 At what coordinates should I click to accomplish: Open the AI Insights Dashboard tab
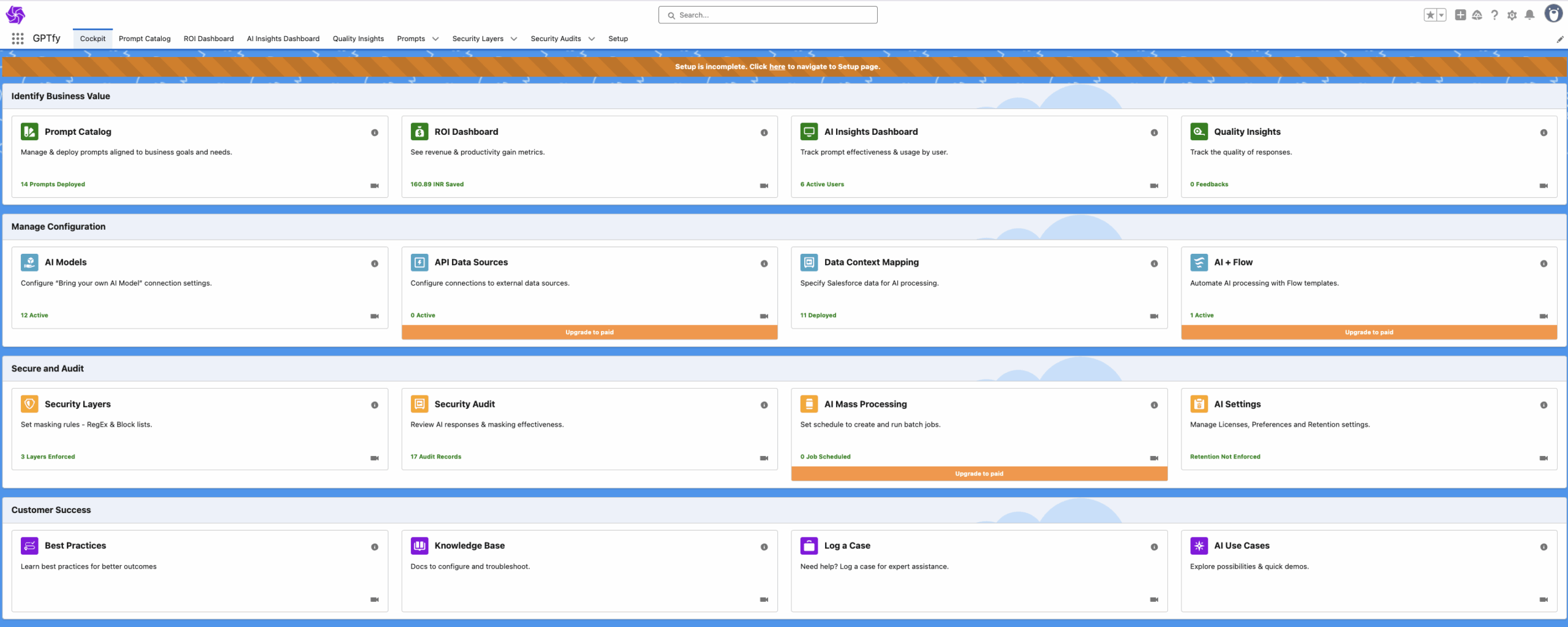(283, 39)
